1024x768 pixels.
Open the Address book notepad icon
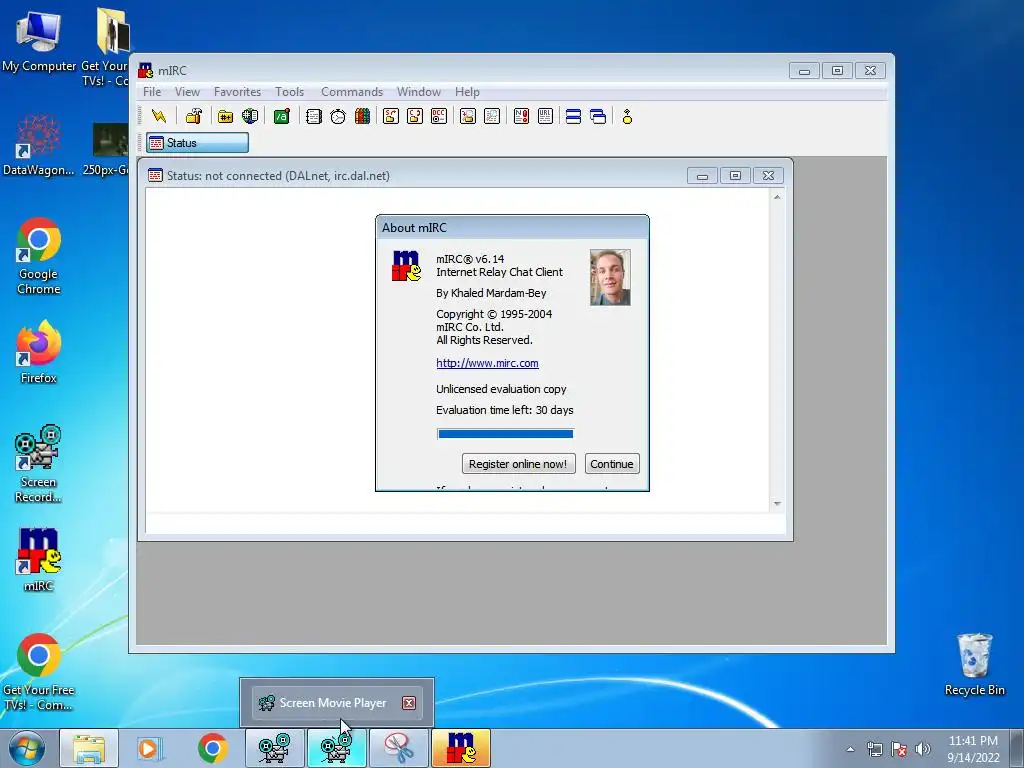coord(313,116)
